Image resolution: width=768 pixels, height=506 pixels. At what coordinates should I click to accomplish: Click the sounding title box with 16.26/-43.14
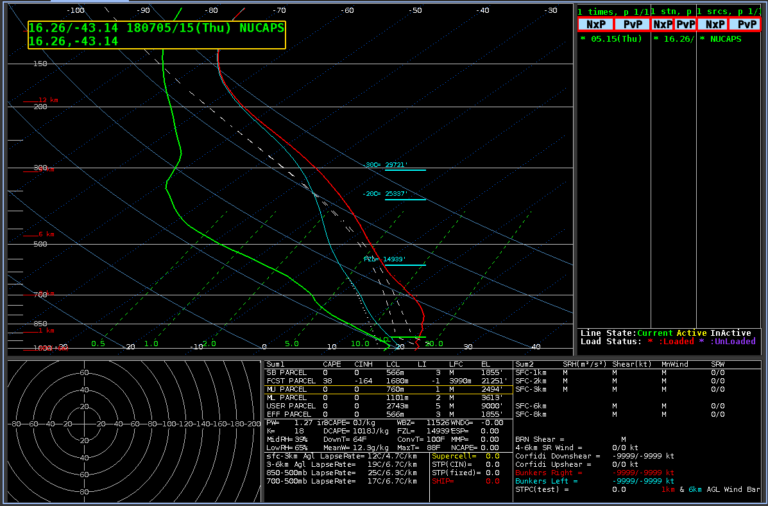tap(157, 35)
